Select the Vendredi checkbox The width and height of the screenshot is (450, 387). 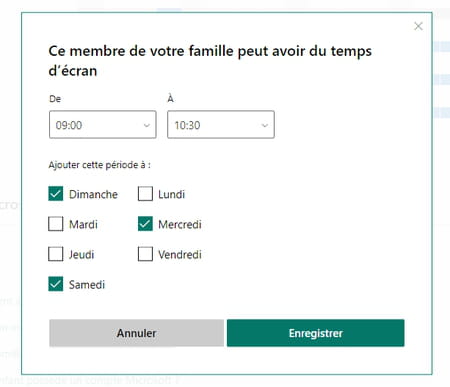point(145,254)
